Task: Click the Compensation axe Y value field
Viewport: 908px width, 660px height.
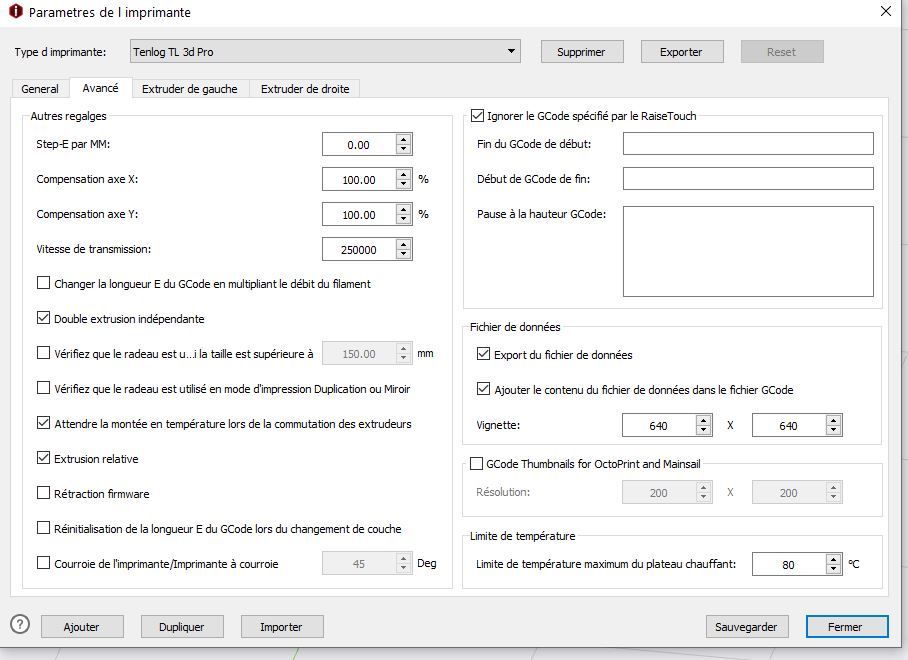Action: pyautogui.click(x=359, y=214)
